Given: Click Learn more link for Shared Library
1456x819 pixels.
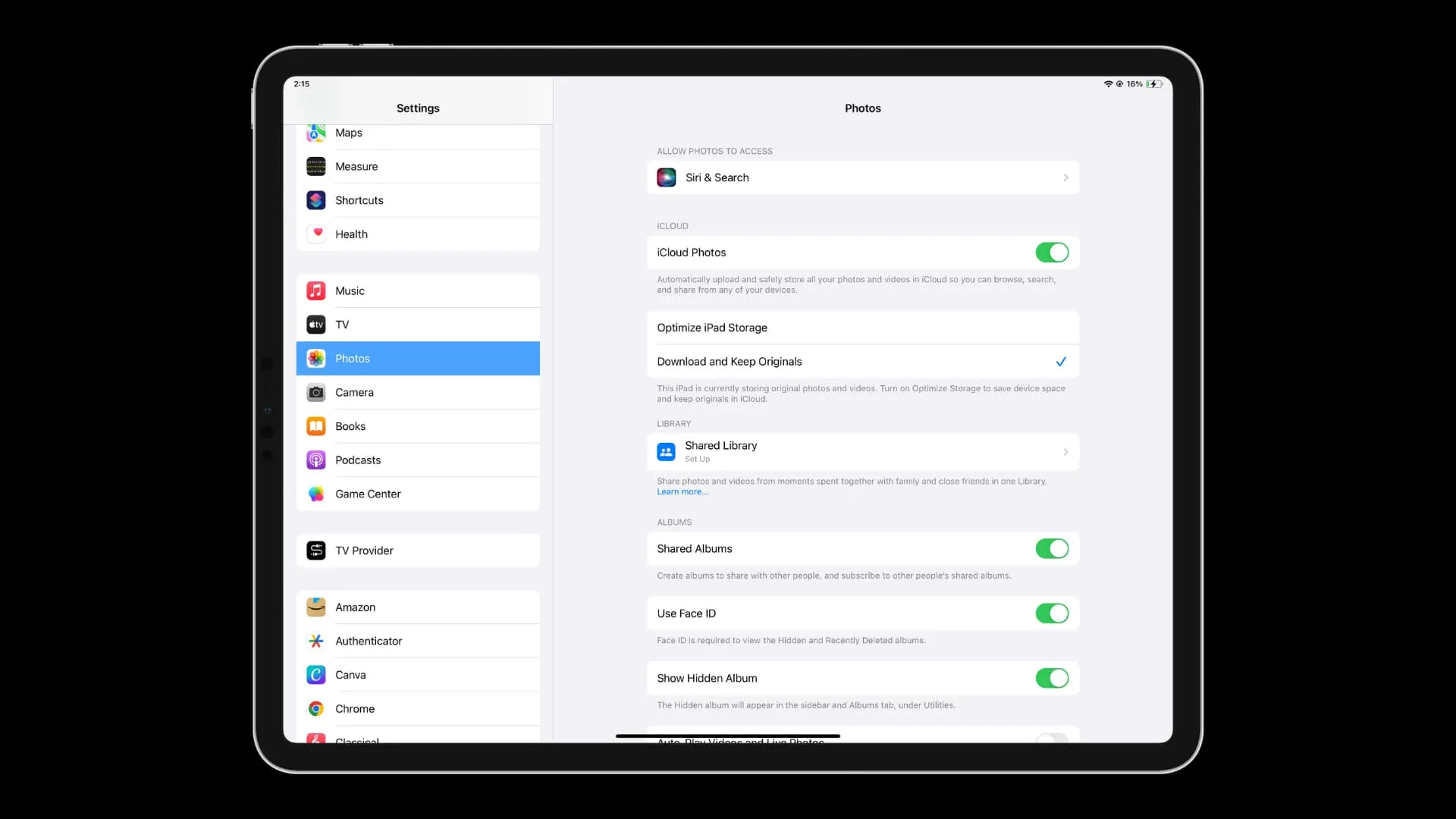Looking at the screenshot, I should pyautogui.click(x=681, y=491).
